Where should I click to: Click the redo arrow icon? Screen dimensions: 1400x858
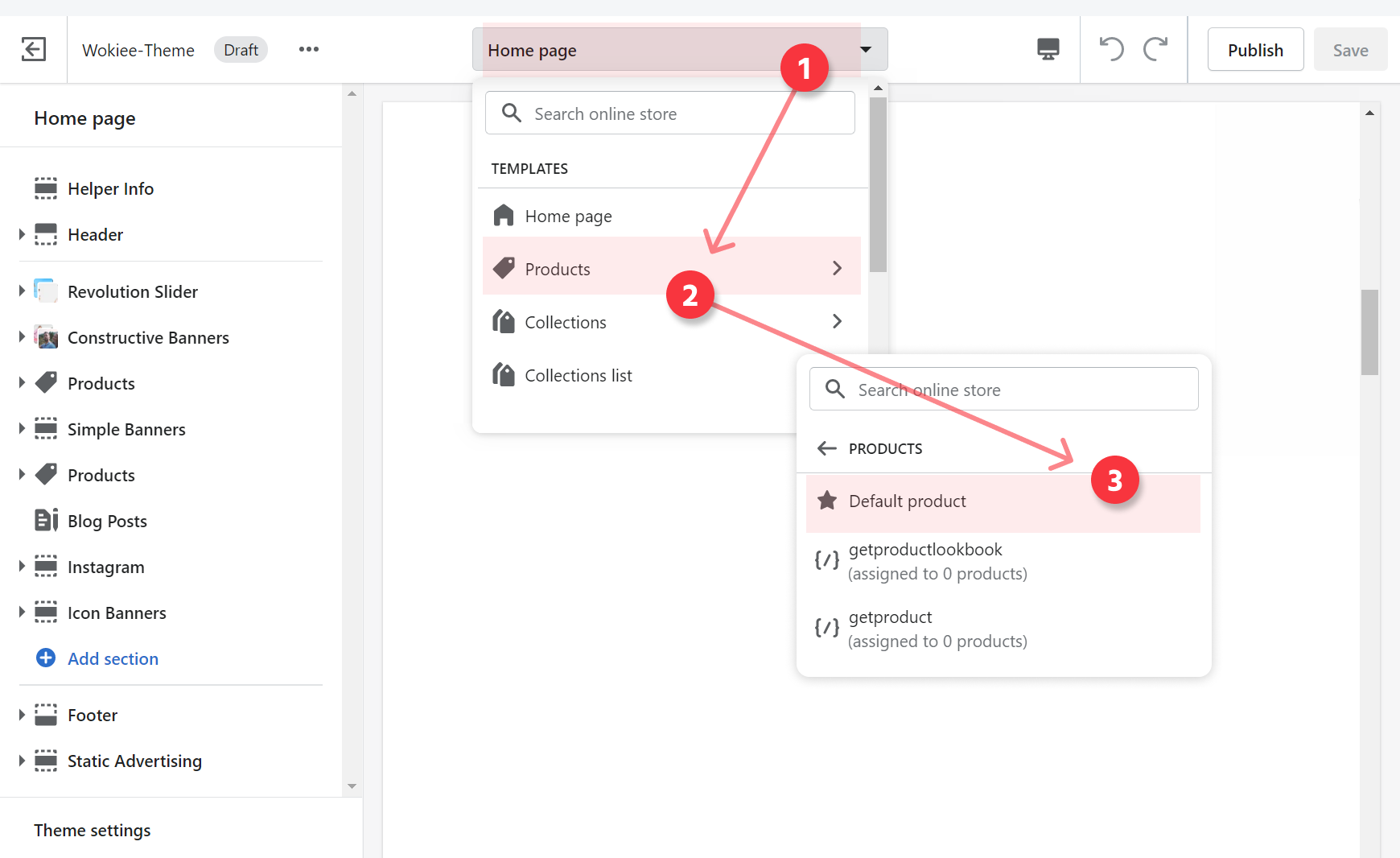tap(1155, 50)
